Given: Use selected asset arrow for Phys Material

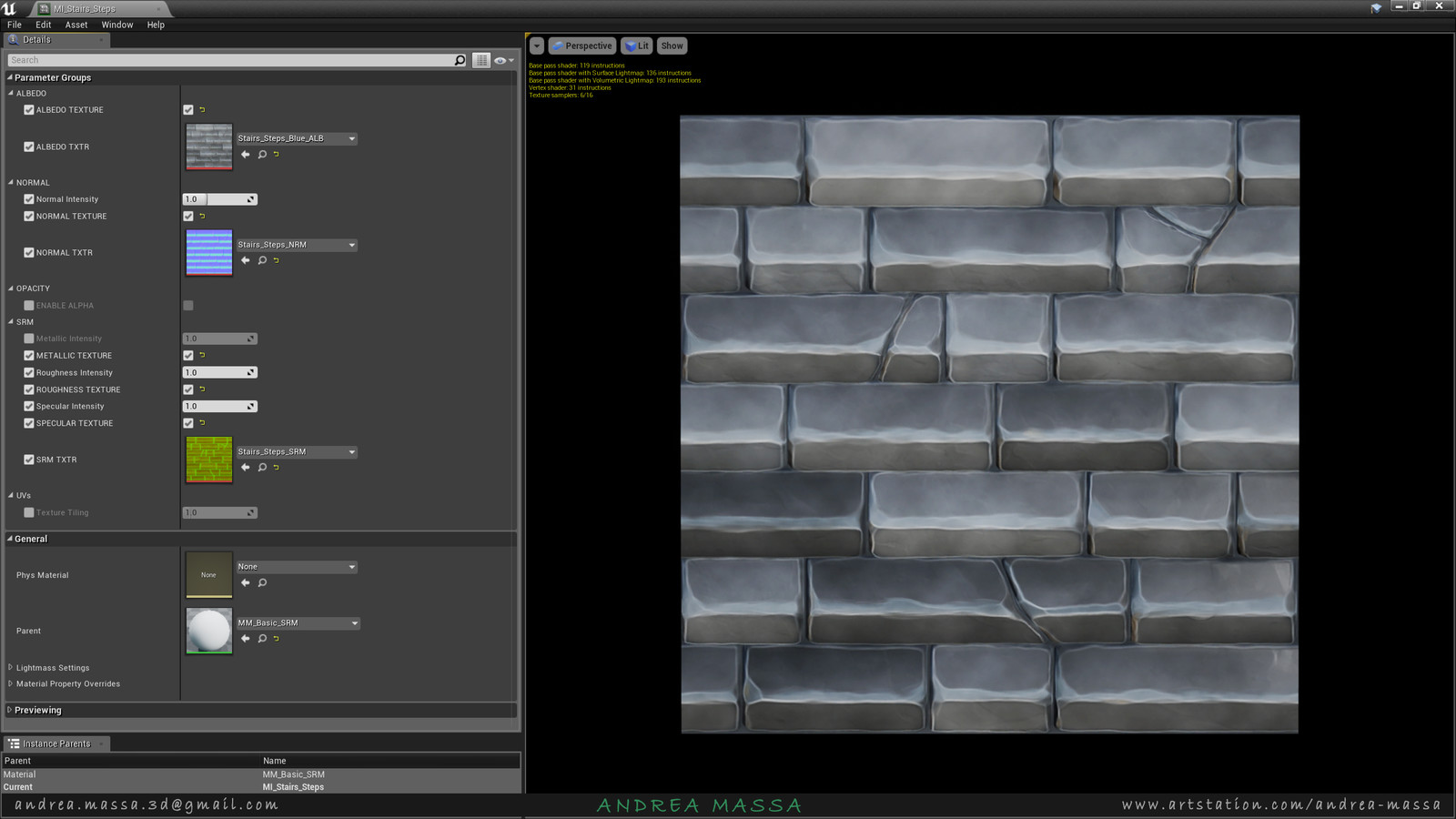Looking at the screenshot, I should click(245, 582).
